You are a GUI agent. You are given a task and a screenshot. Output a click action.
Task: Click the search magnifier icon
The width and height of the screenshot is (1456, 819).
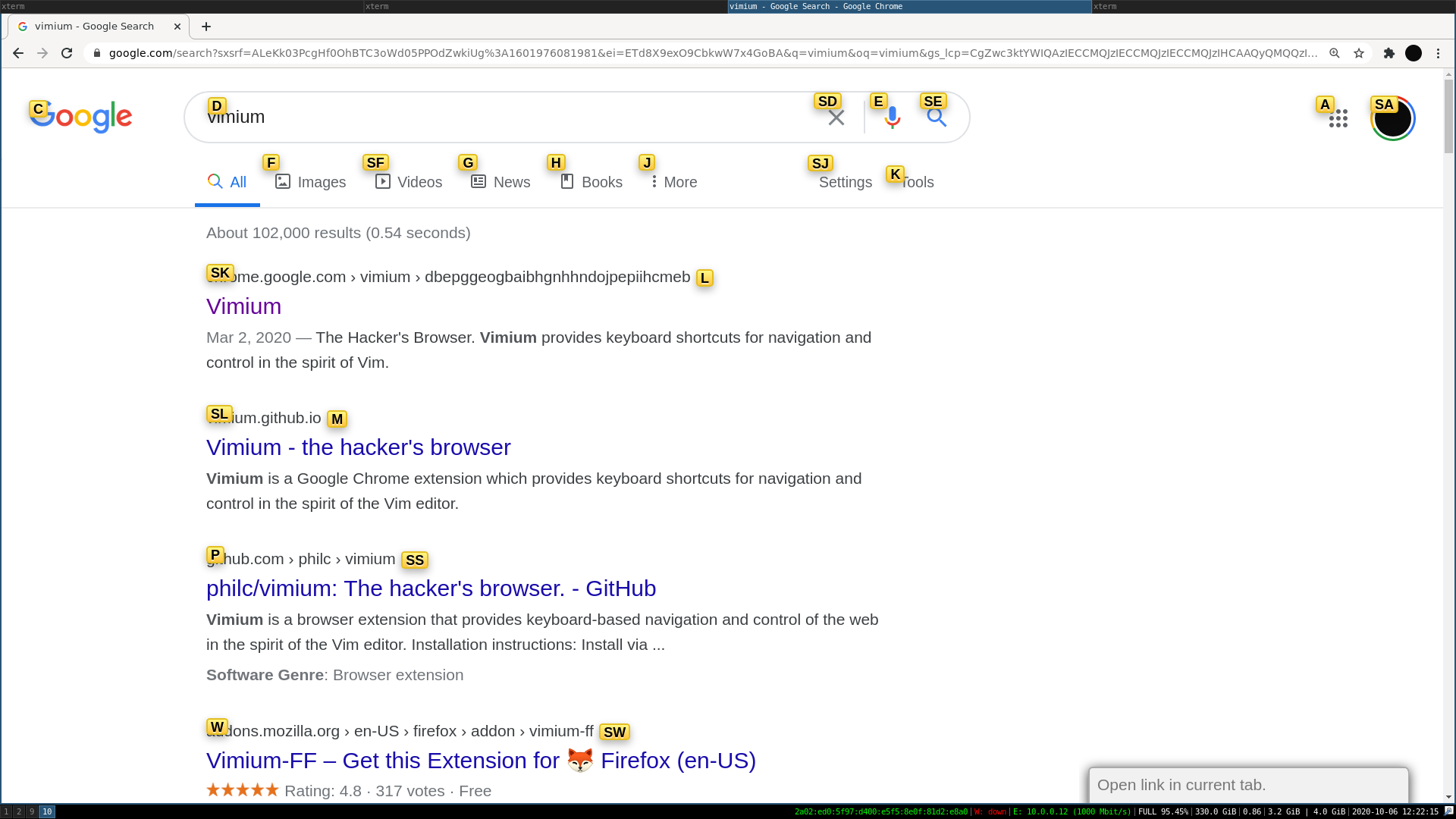tap(936, 117)
